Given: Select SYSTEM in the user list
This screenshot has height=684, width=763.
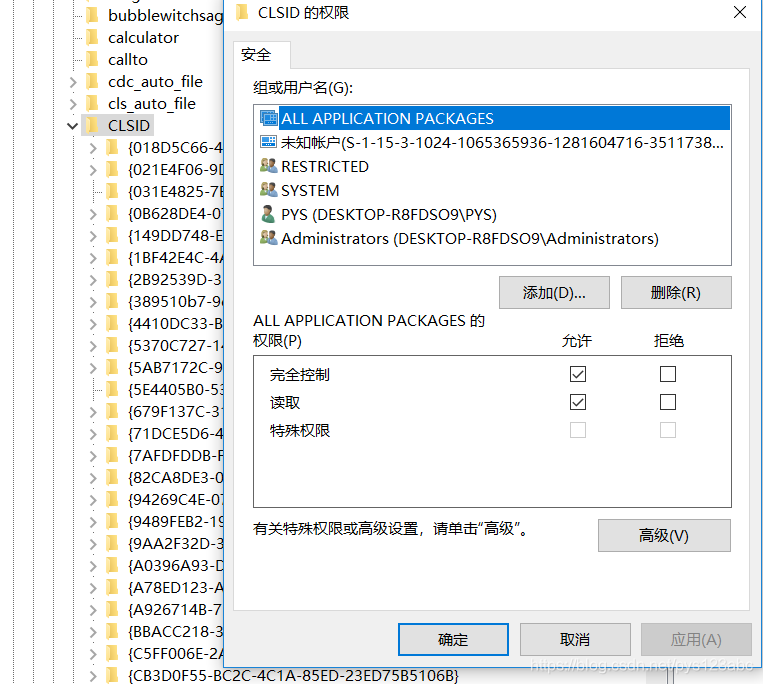Looking at the screenshot, I should [492, 190].
